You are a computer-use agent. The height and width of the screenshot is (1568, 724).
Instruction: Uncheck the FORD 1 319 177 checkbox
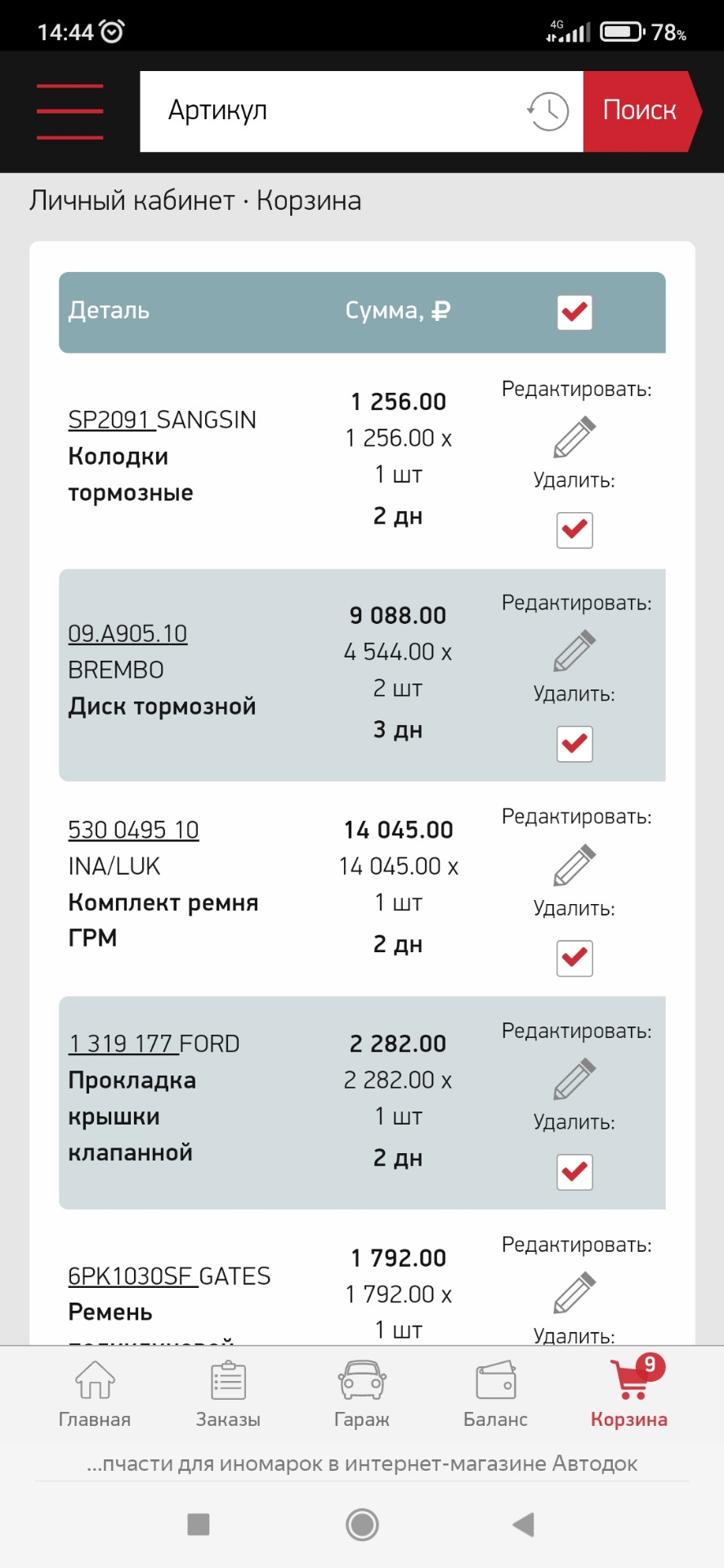574,1172
